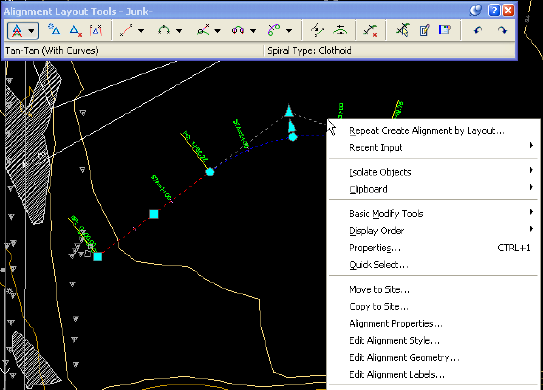Close the Alignment Layout Tools toolbar
The width and height of the screenshot is (543, 390).
point(508,10)
